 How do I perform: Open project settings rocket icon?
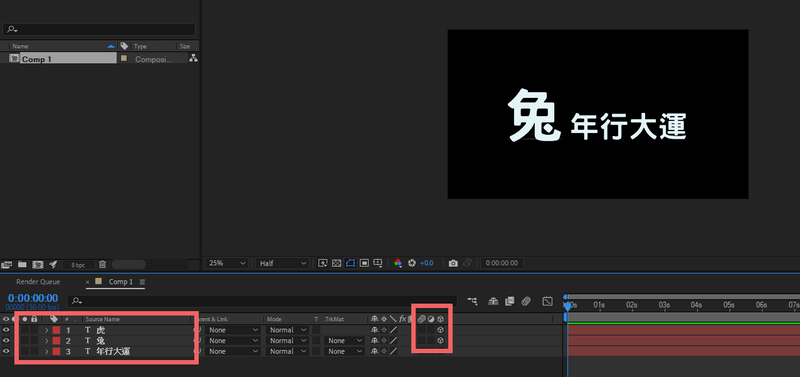[53, 264]
